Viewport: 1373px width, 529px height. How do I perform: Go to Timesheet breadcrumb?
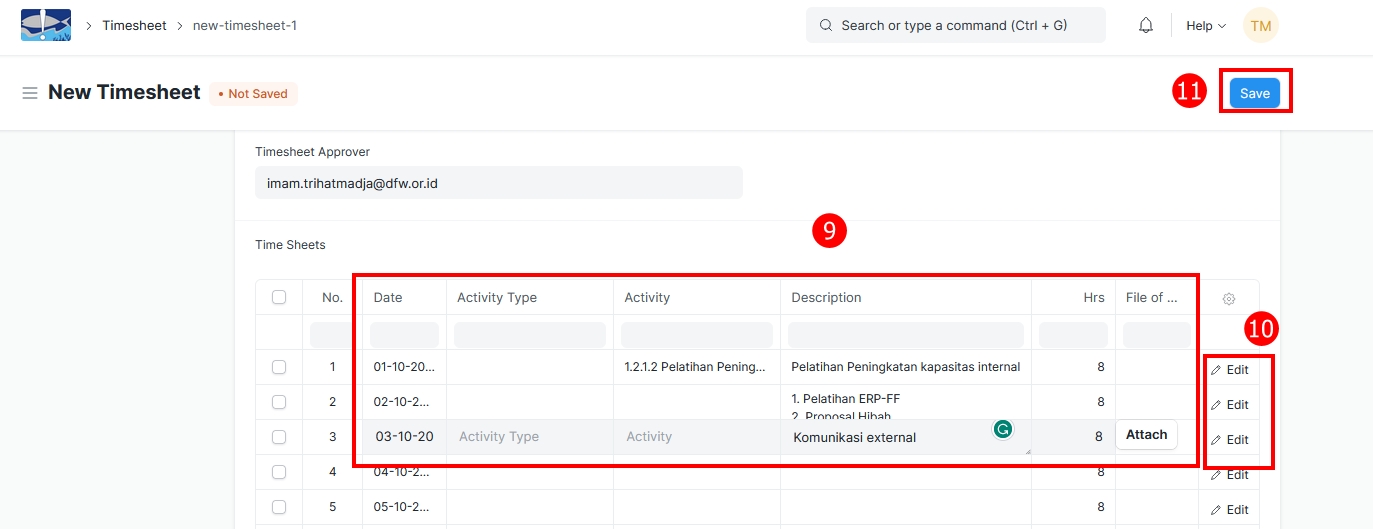click(134, 26)
